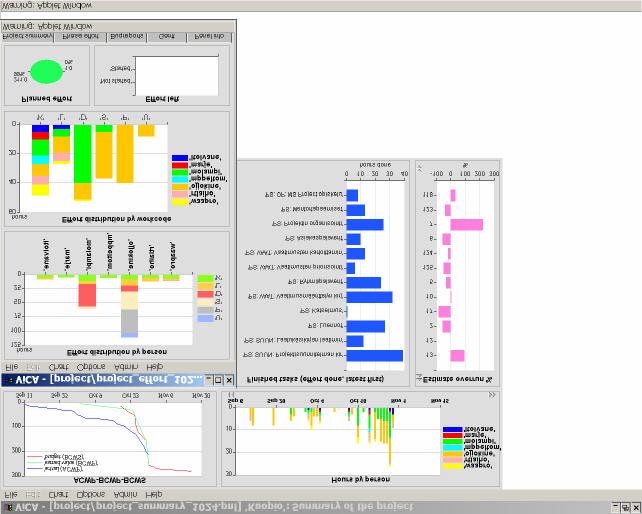Click 'Not started' label in Effort left chart

[115, 81]
